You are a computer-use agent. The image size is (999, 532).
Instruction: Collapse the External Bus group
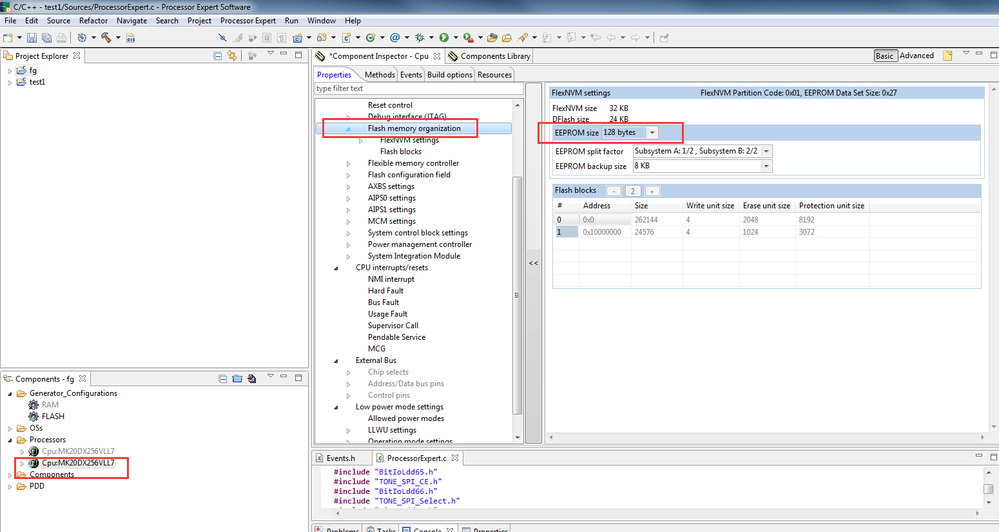point(336,361)
